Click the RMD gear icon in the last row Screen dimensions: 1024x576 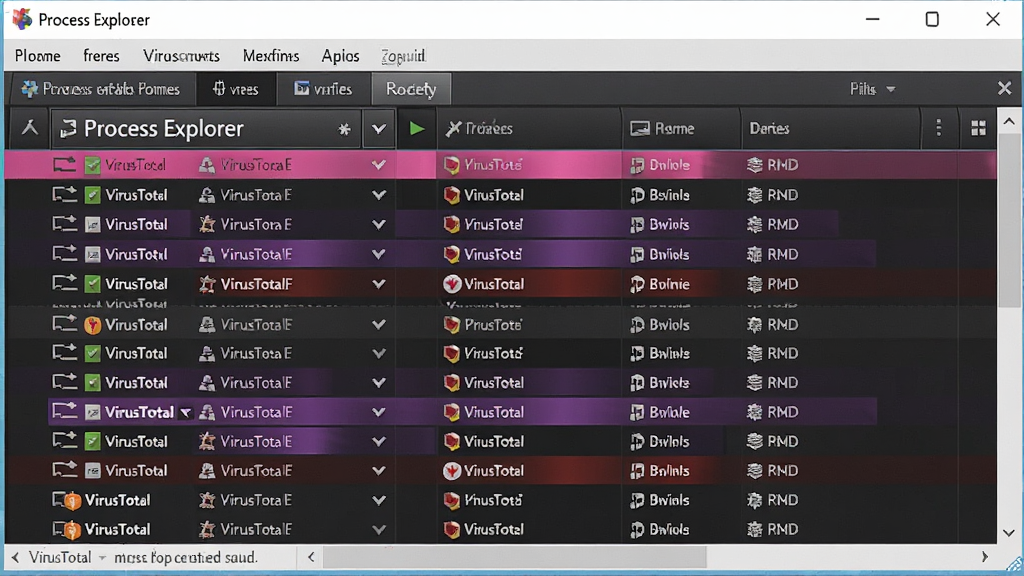click(x=754, y=530)
